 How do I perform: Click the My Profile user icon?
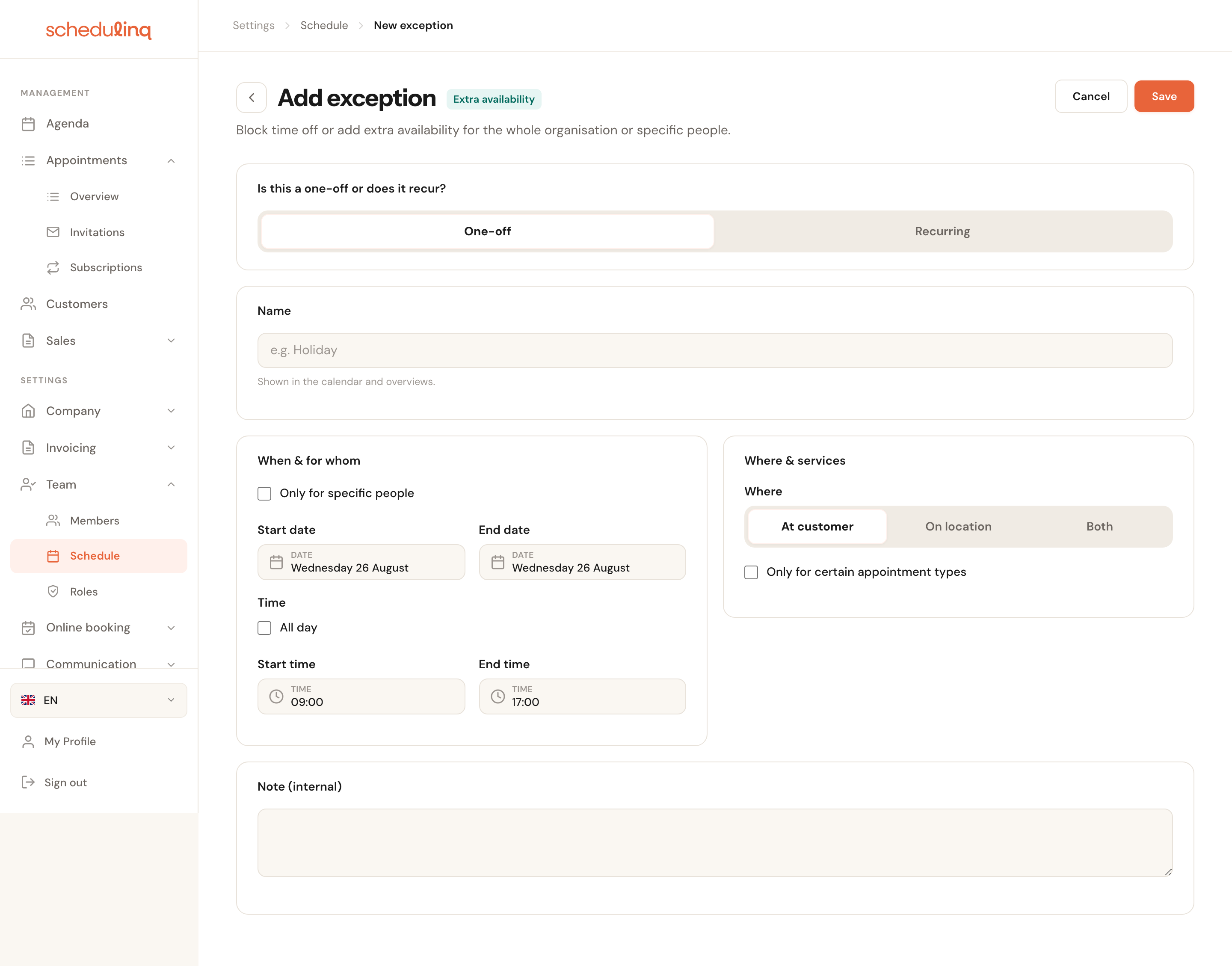pyautogui.click(x=28, y=741)
